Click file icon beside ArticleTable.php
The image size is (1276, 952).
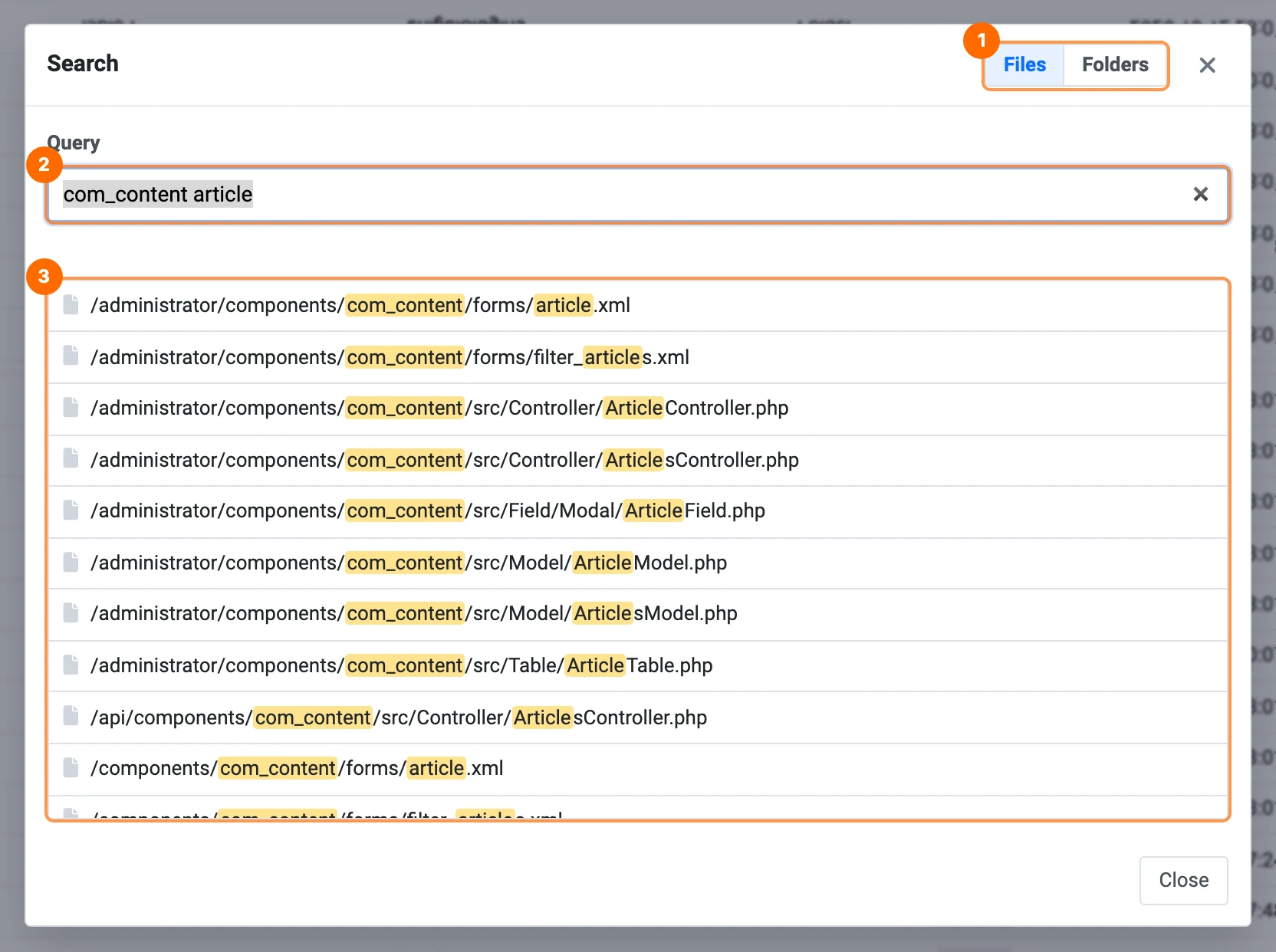(x=71, y=665)
